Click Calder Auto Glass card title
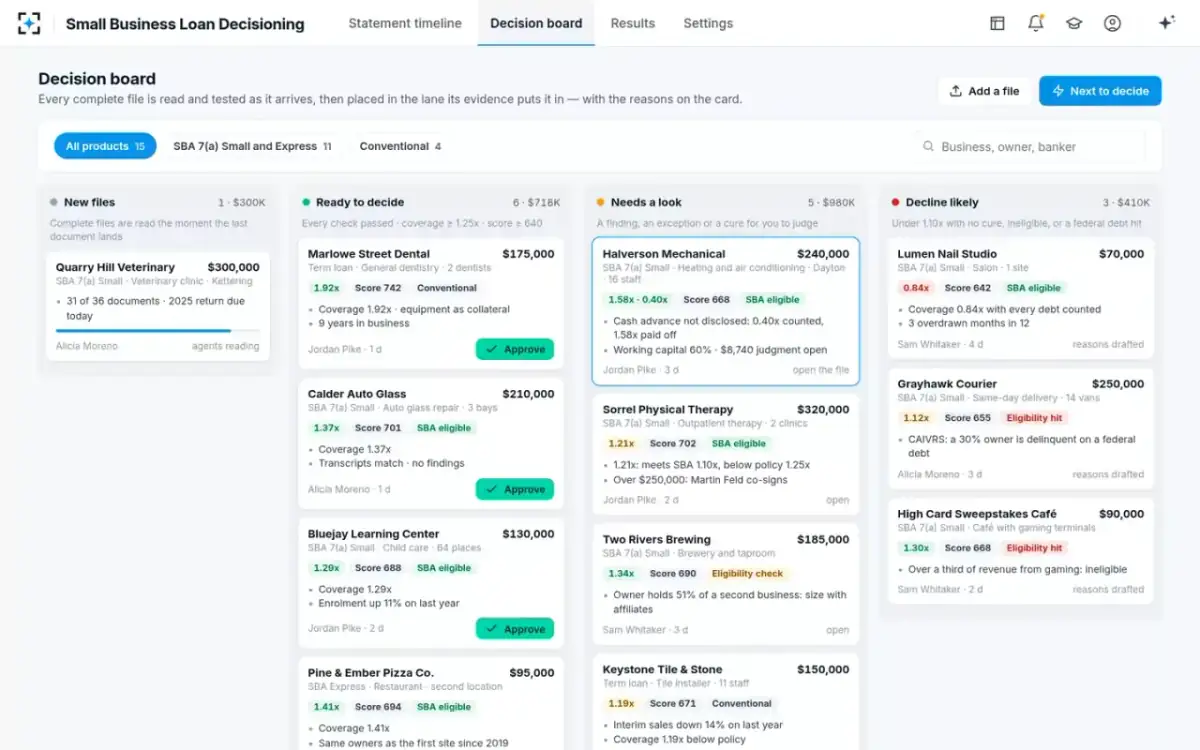This screenshot has width=1200, height=750. [x=357, y=394]
